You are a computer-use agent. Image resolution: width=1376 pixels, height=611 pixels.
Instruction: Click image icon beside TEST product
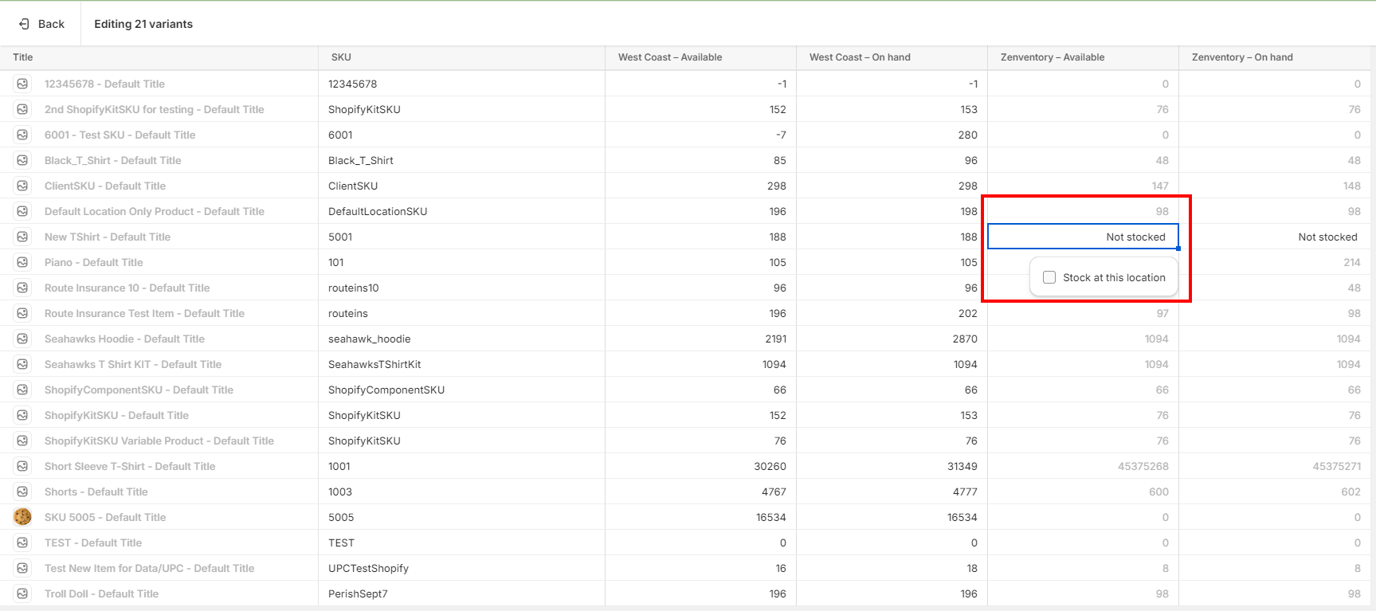pos(22,543)
